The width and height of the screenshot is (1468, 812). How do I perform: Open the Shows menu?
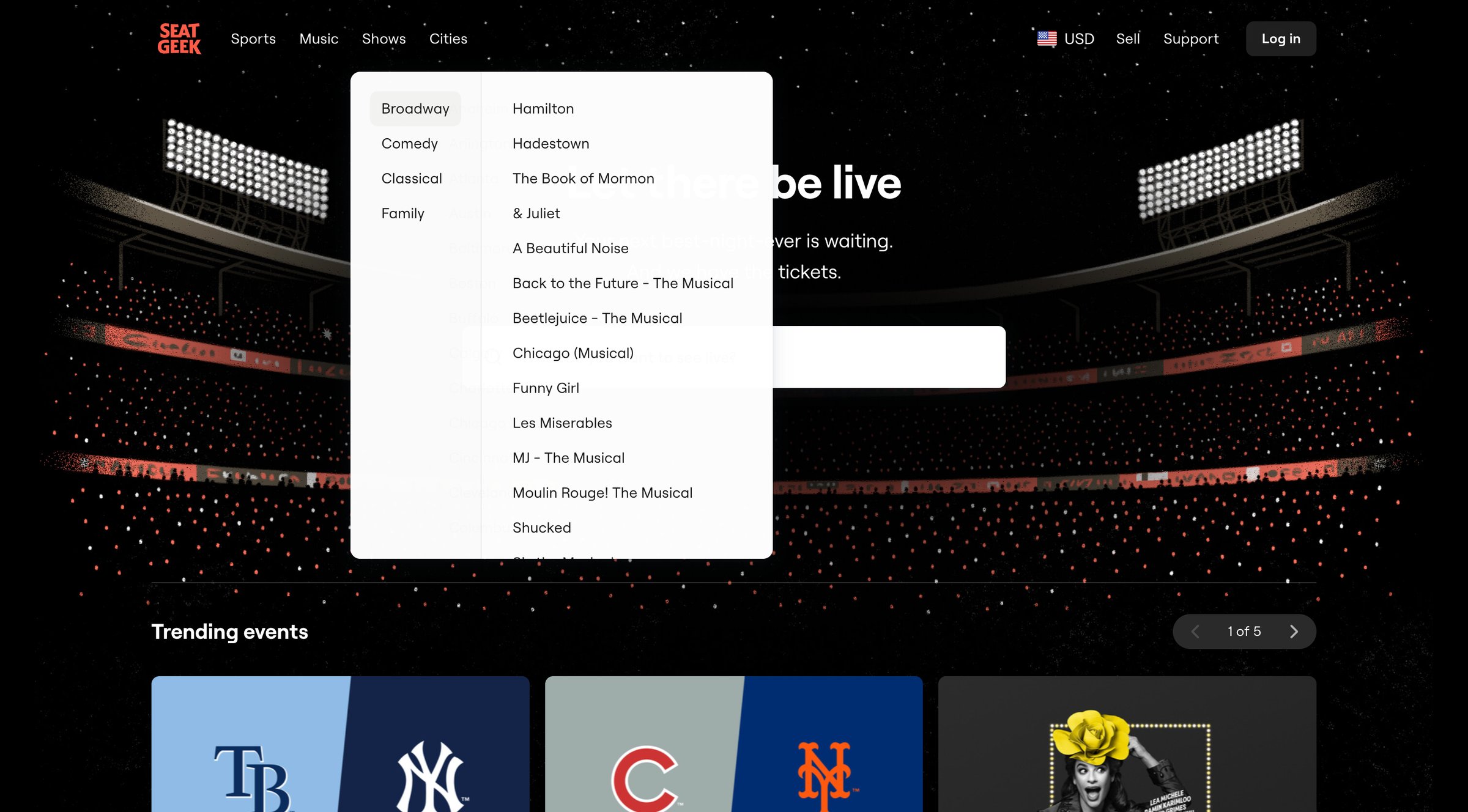384,39
